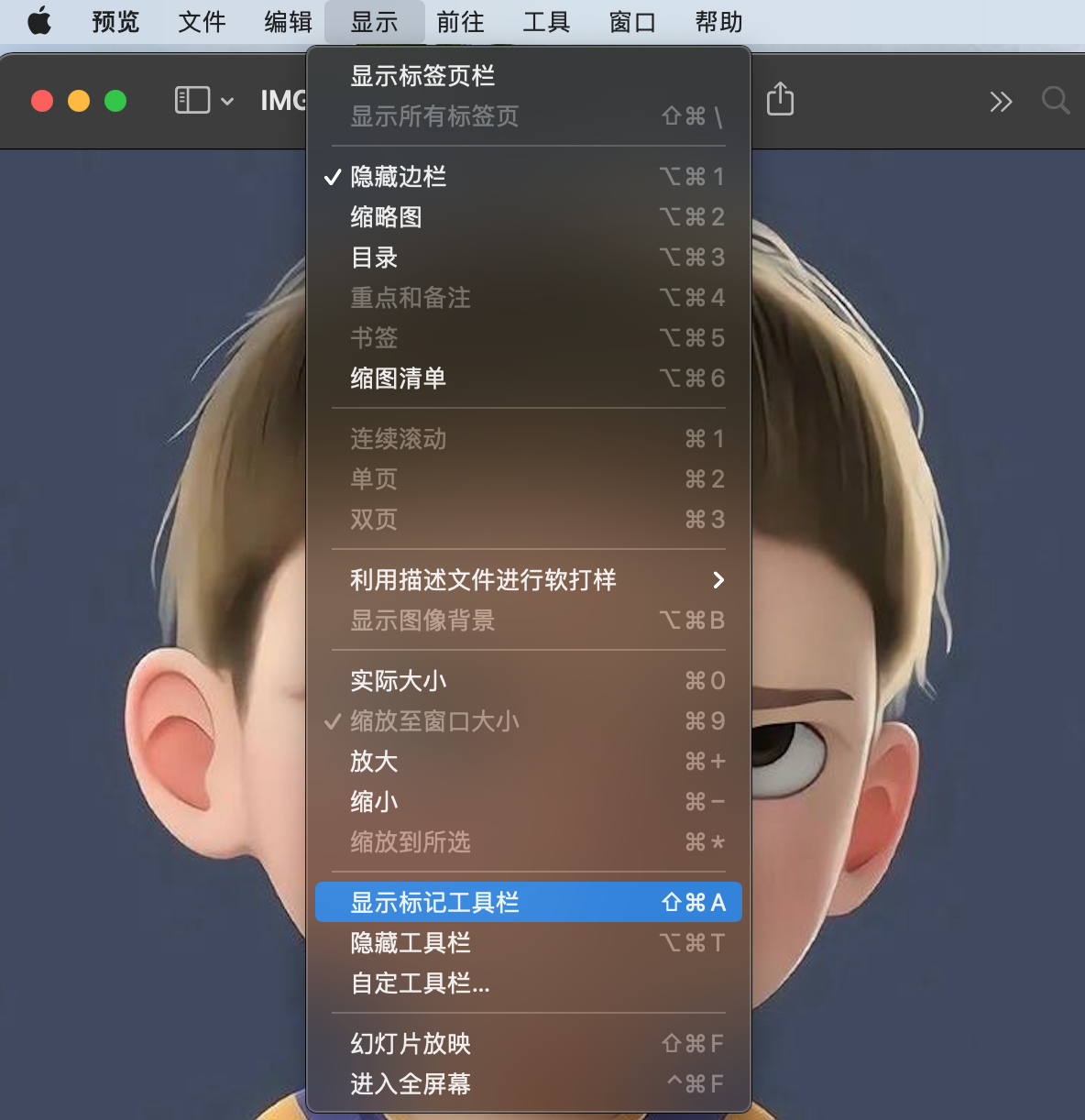Start 幻灯片放映 slideshow

529,1044
